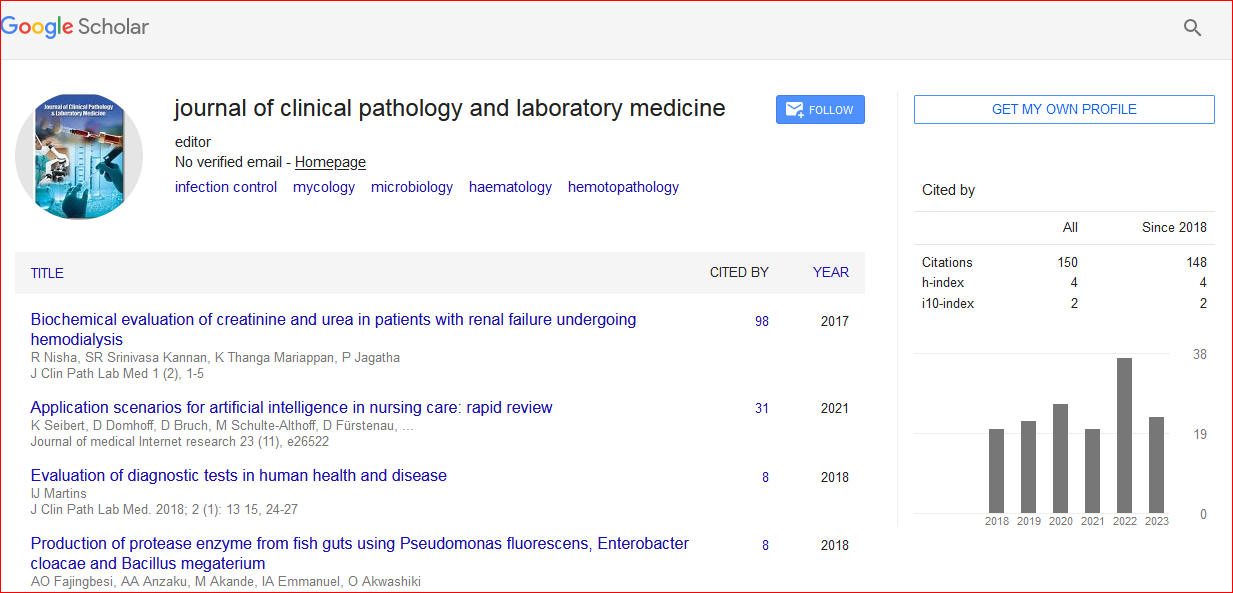The width and height of the screenshot is (1233, 593).
Task: Open the journal profile cover image
Action: tap(79, 156)
